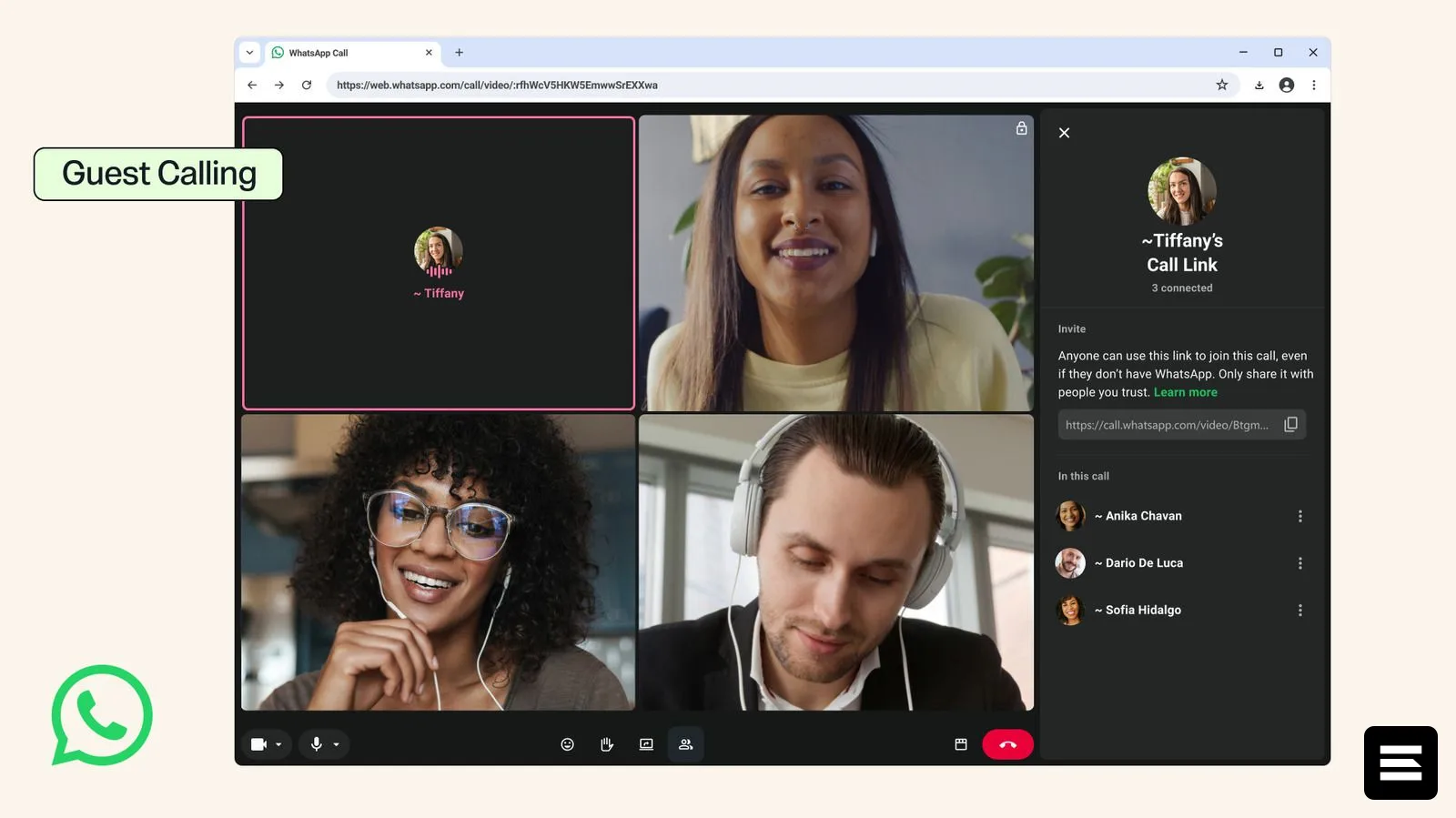Open options for Sofia Hidalgo
Screen dimensions: 1456x818
[x=1299, y=611]
